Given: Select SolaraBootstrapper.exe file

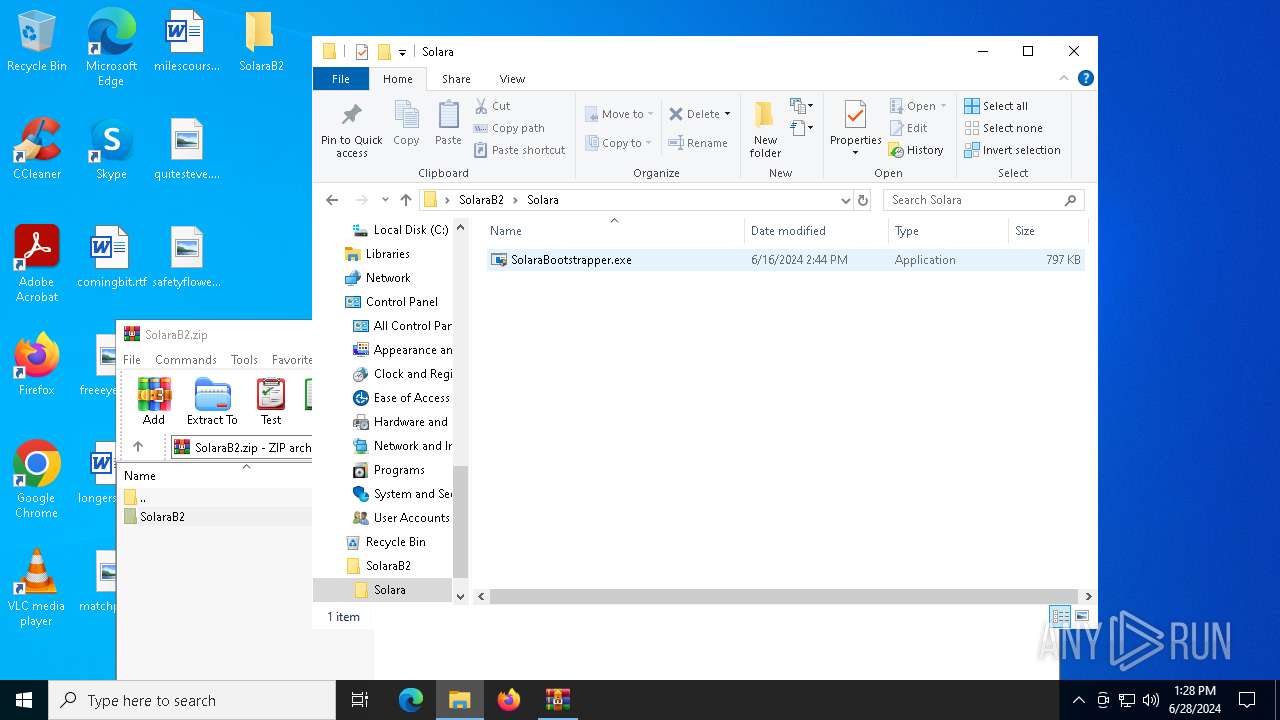Looking at the screenshot, I should (786, 260).
